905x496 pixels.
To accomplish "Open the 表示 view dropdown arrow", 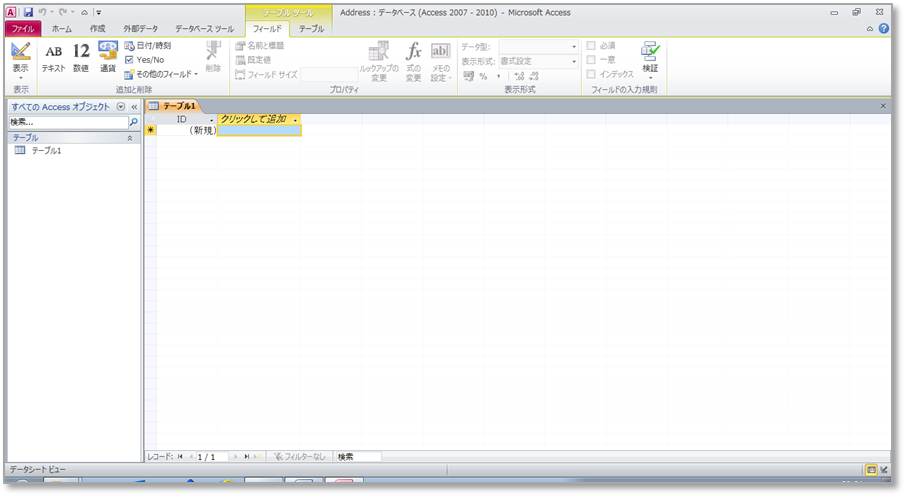I will pos(21,78).
